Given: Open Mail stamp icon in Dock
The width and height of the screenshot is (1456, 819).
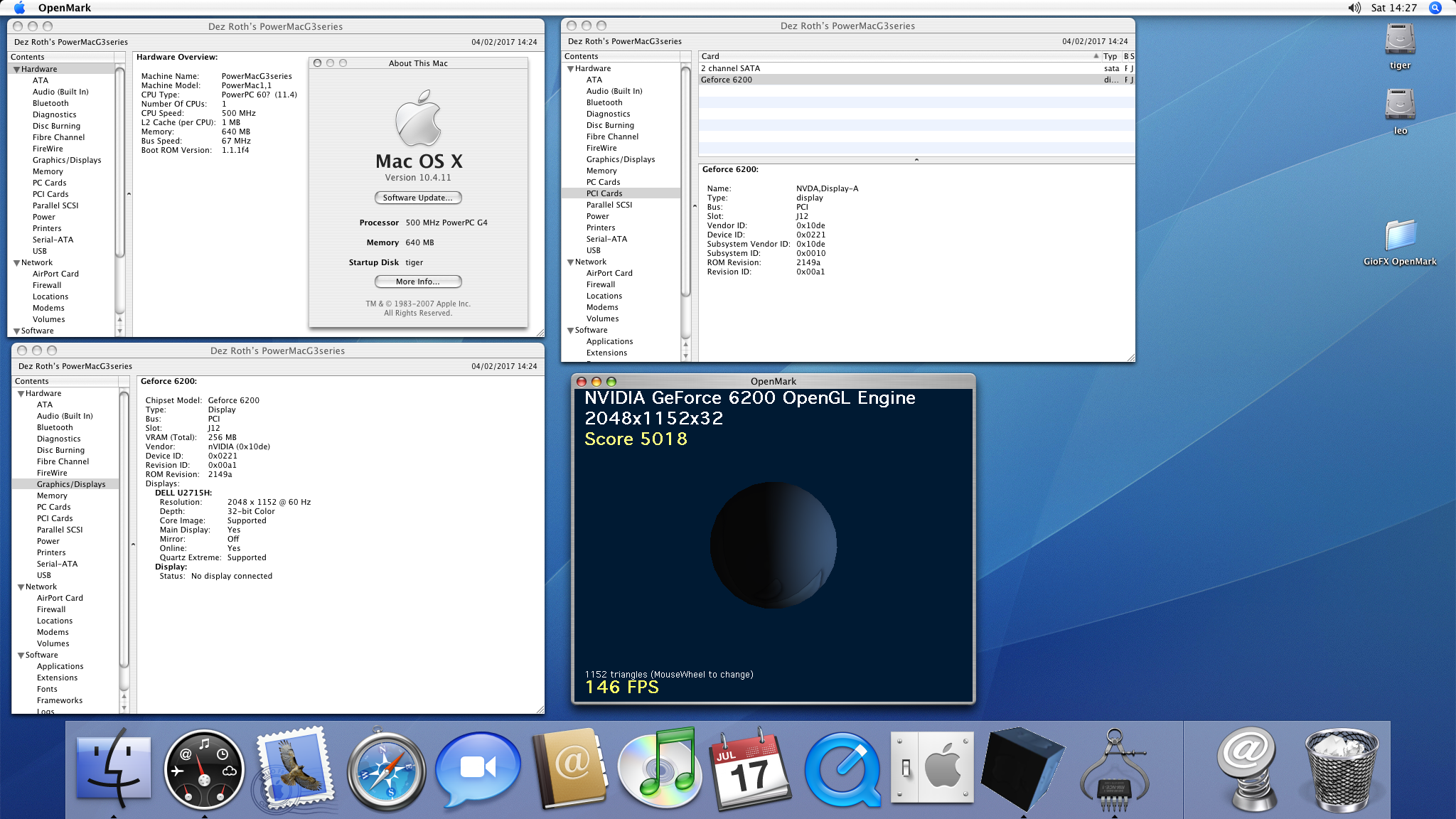Looking at the screenshot, I should (x=295, y=768).
